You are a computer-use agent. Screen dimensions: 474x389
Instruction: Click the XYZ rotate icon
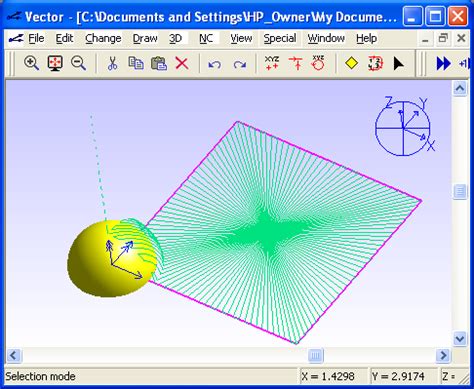click(x=318, y=63)
